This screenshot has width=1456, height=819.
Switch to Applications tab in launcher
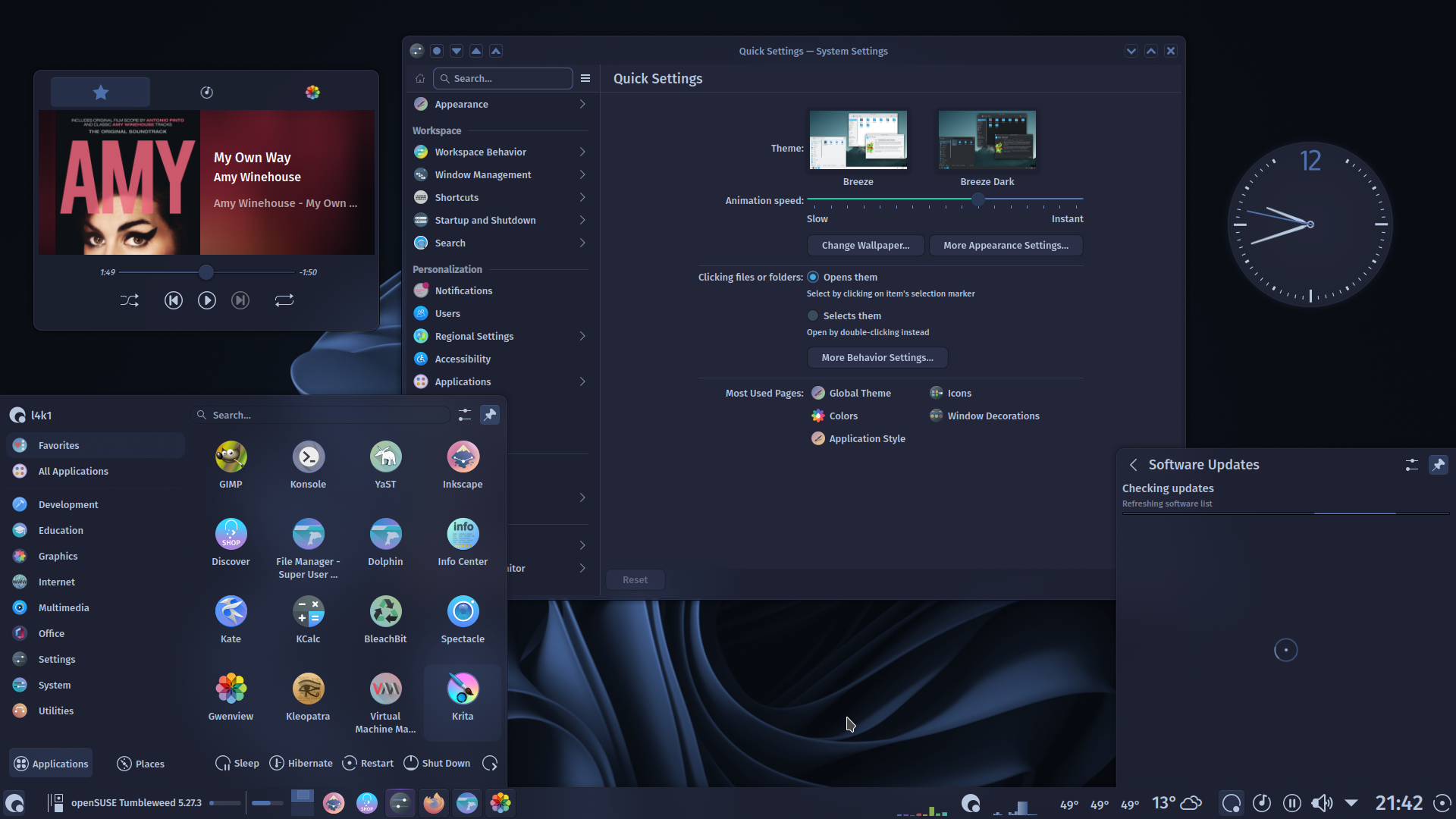(51, 764)
